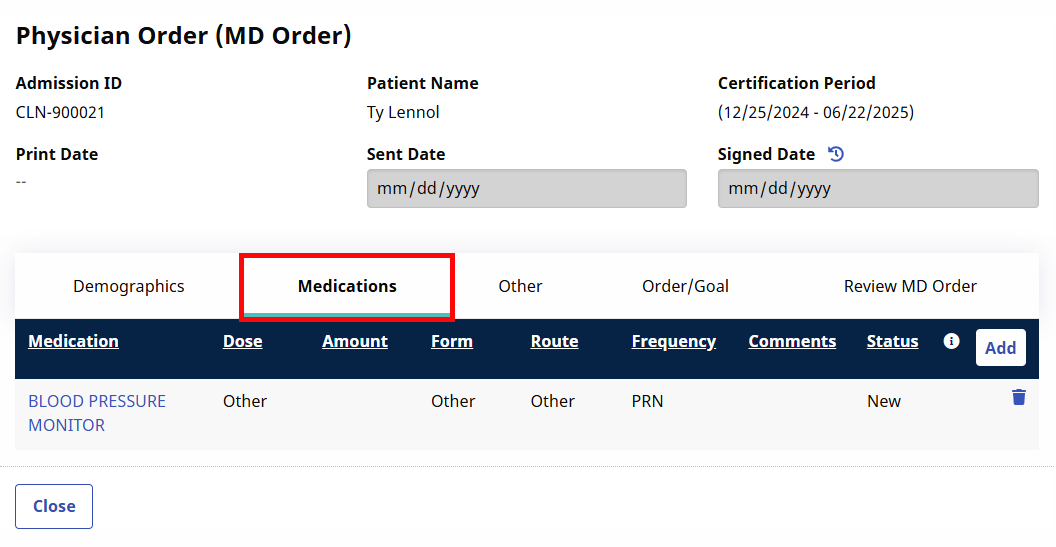The image size is (1056, 547).
Task: Sort by Medication column header
Action: coord(73,341)
